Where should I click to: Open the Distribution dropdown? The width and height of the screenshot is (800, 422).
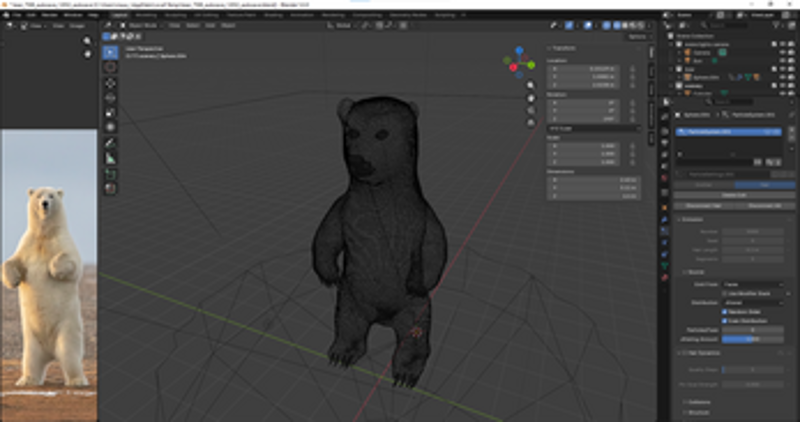point(753,303)
